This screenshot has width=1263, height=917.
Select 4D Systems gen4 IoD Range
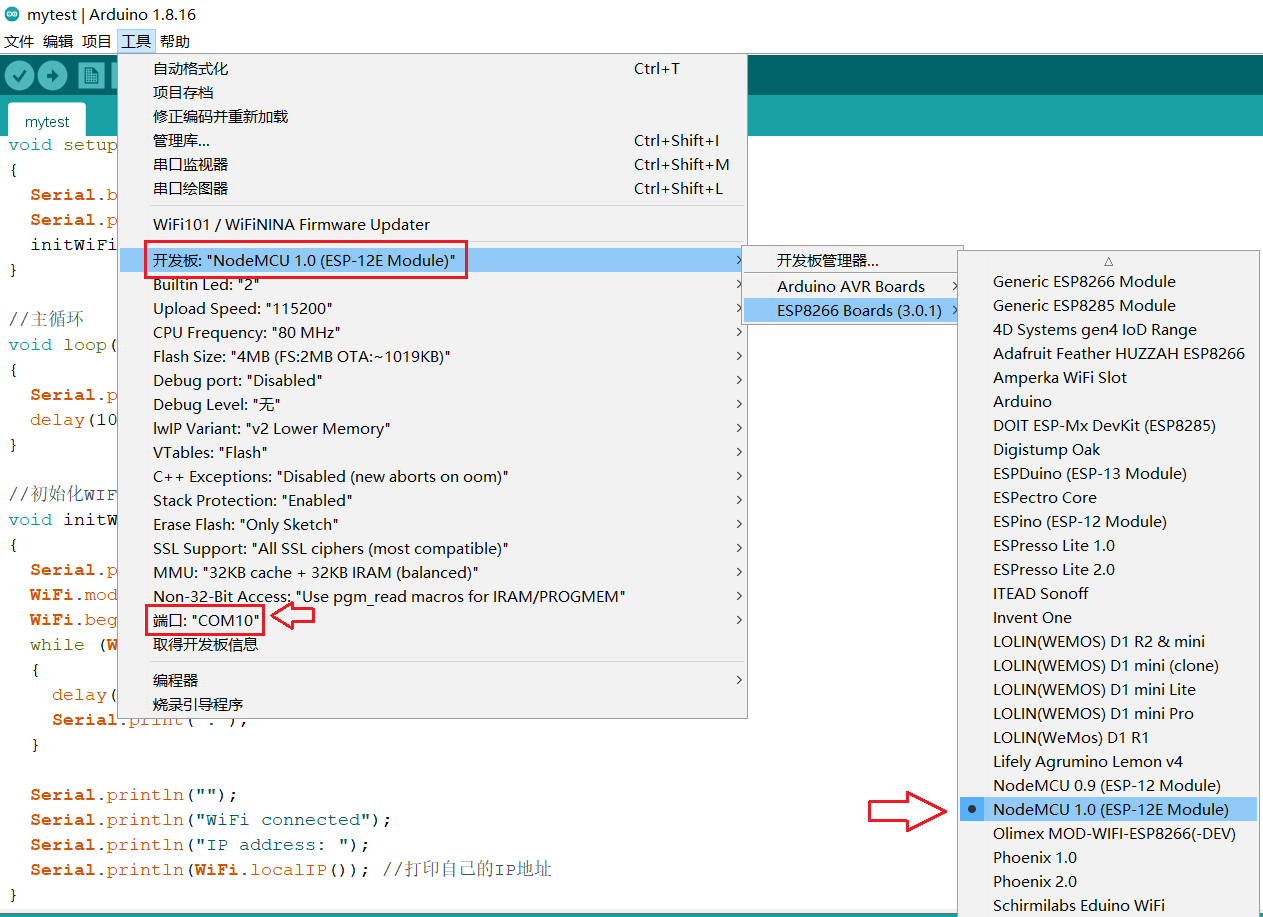[x=1110, y=330]
